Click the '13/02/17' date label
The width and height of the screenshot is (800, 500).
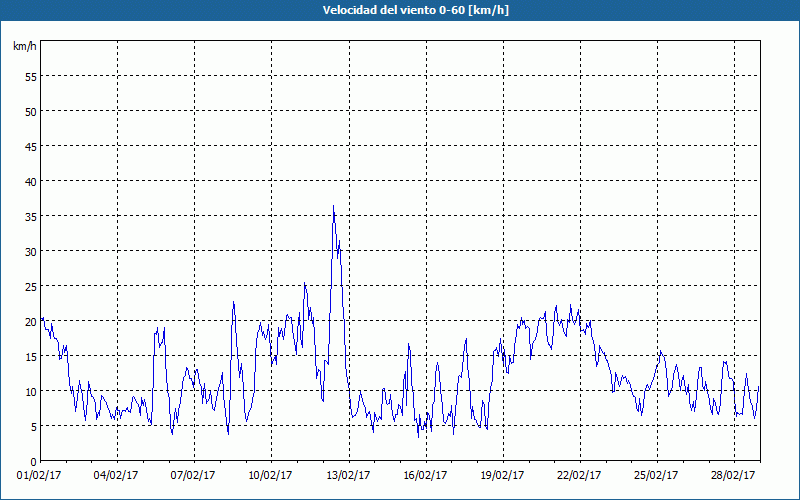348,475
